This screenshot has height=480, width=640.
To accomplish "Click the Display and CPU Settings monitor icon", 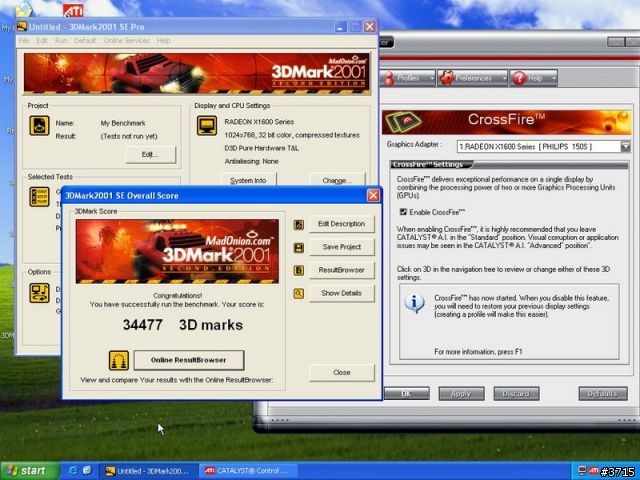I will [207, 125].
